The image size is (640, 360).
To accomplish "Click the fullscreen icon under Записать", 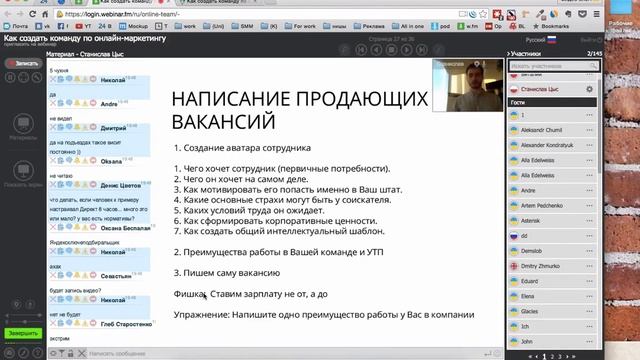I will click(x=23, y=78).
